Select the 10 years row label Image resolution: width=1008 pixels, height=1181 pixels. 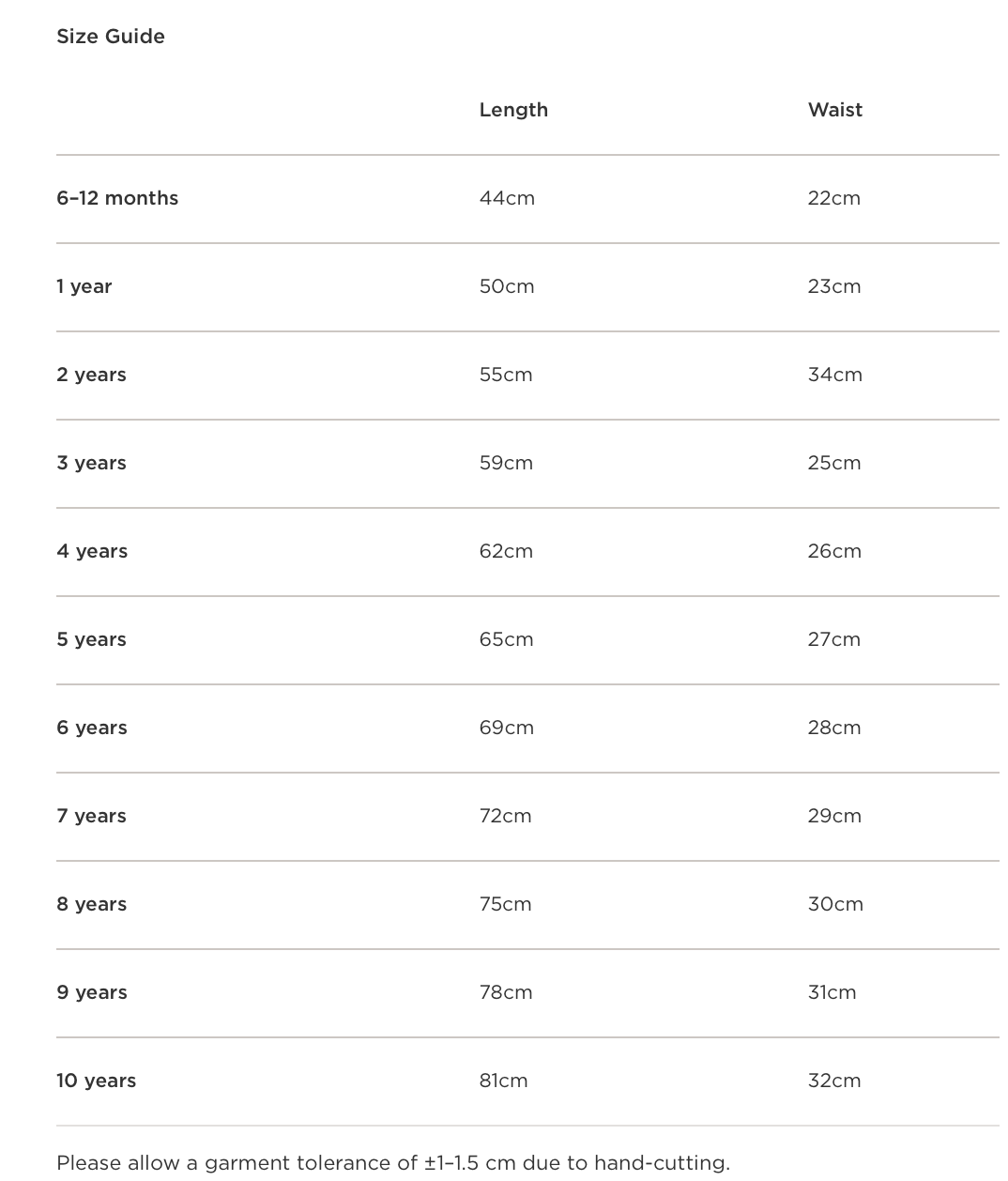(x=96, y=1081)
